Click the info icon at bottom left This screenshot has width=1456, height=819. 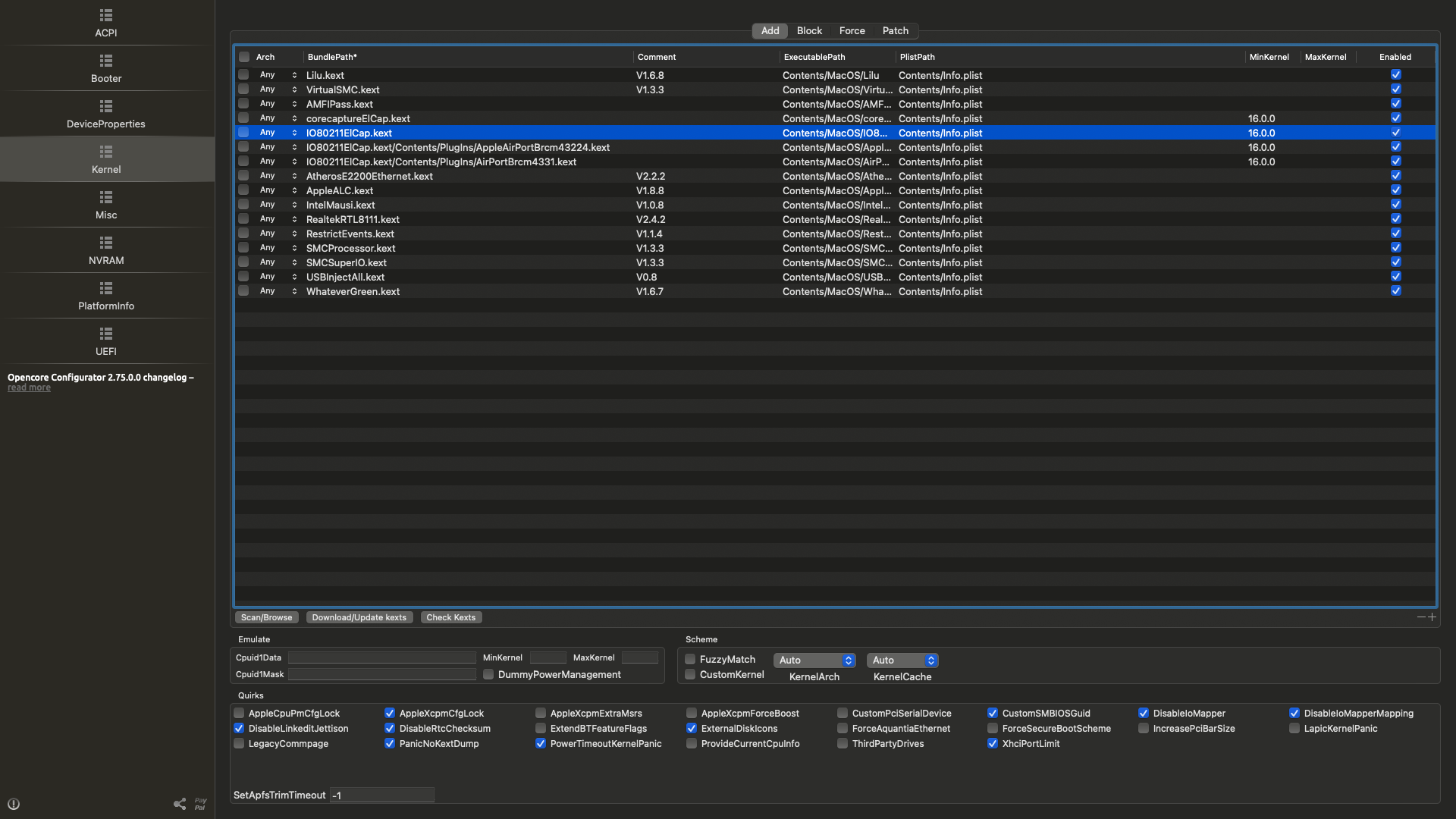[14, 804]
